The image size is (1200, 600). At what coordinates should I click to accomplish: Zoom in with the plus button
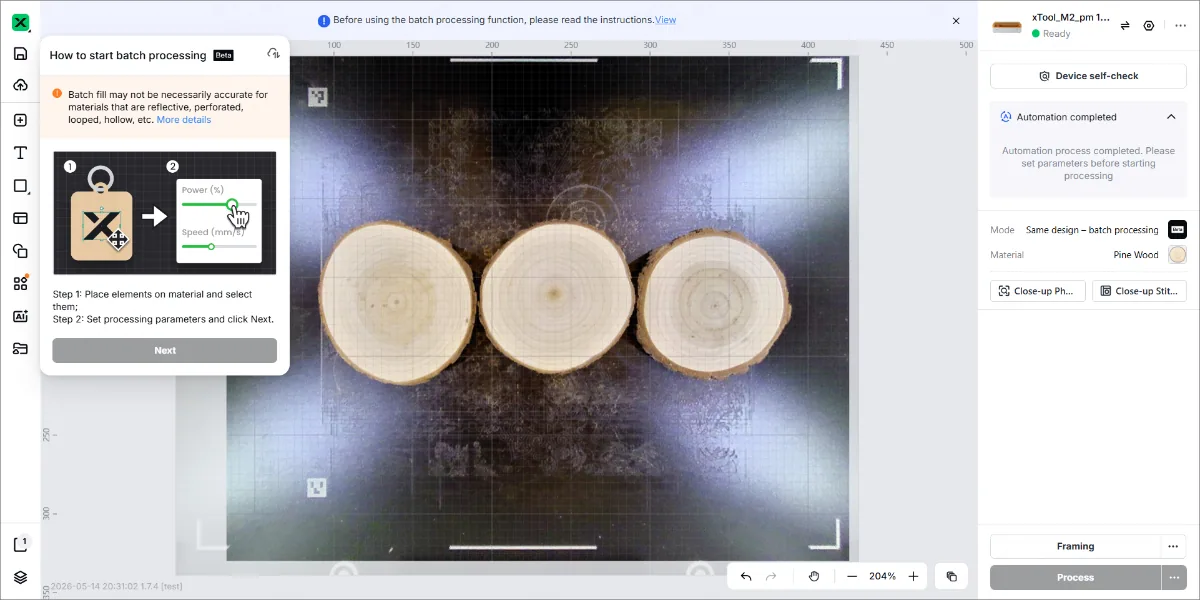[x=913, y=576]
